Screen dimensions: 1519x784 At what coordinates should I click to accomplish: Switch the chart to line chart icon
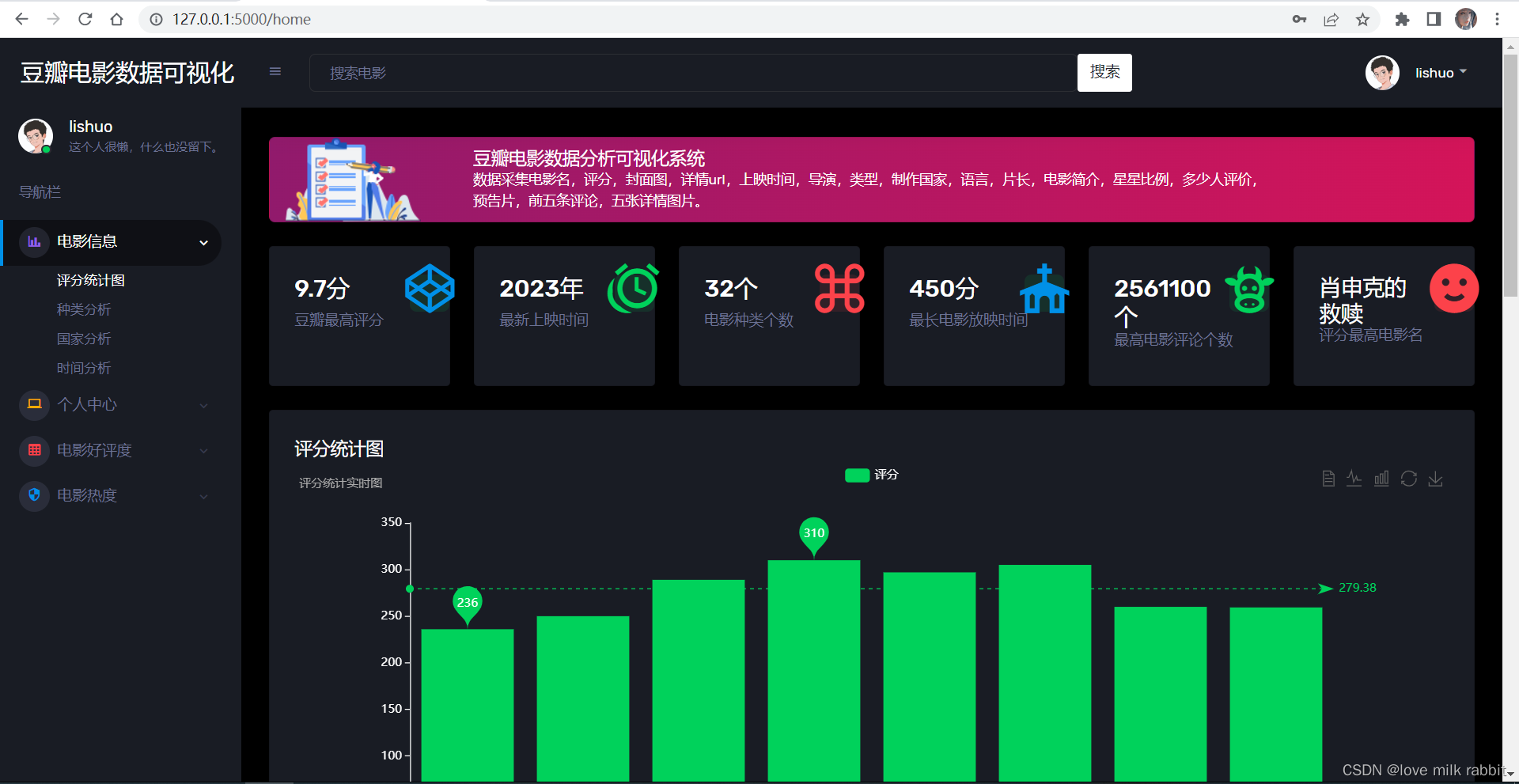coord(1354,479)
